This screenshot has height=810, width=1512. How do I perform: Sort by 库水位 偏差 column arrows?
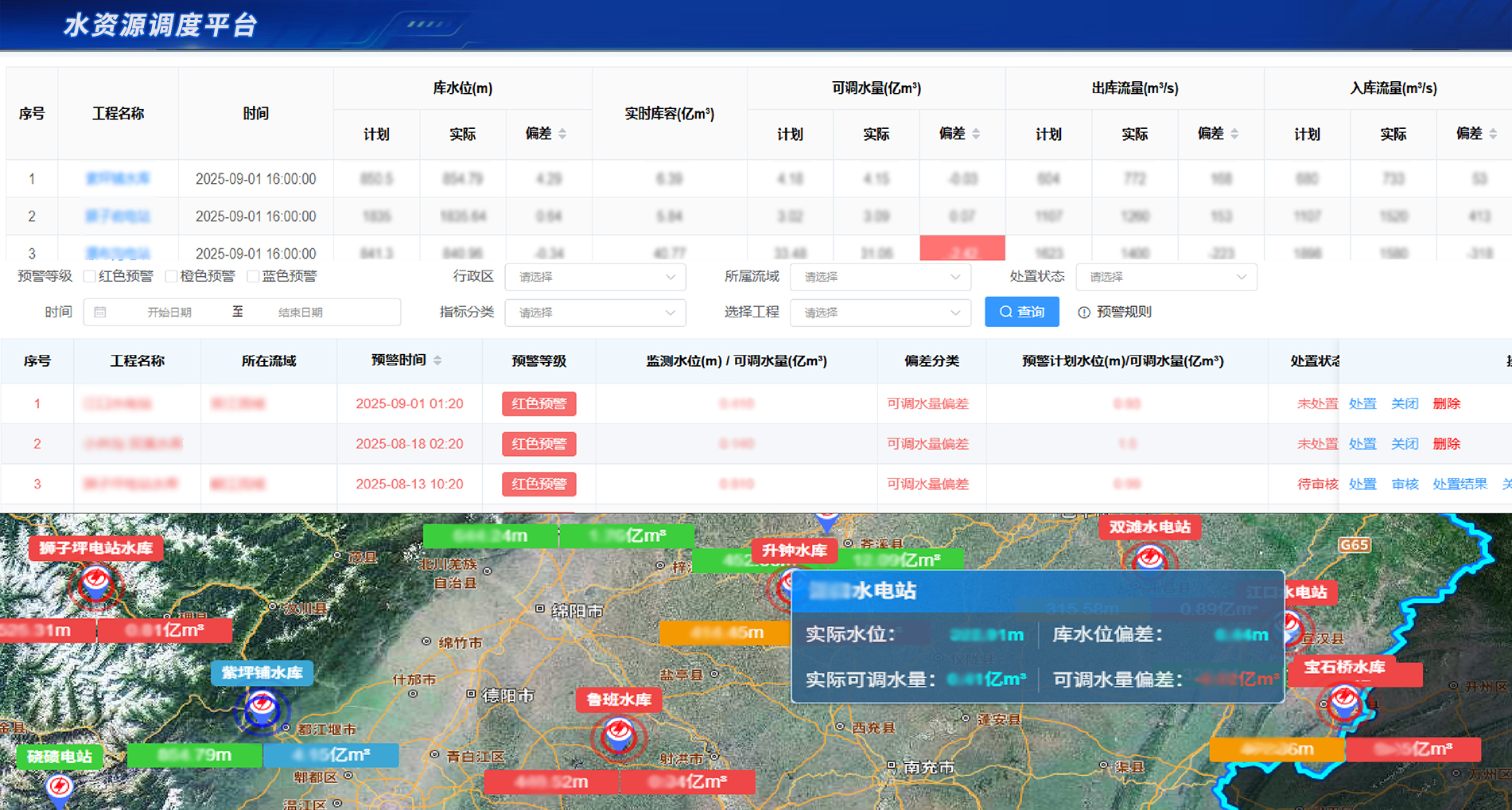[562, 134]
